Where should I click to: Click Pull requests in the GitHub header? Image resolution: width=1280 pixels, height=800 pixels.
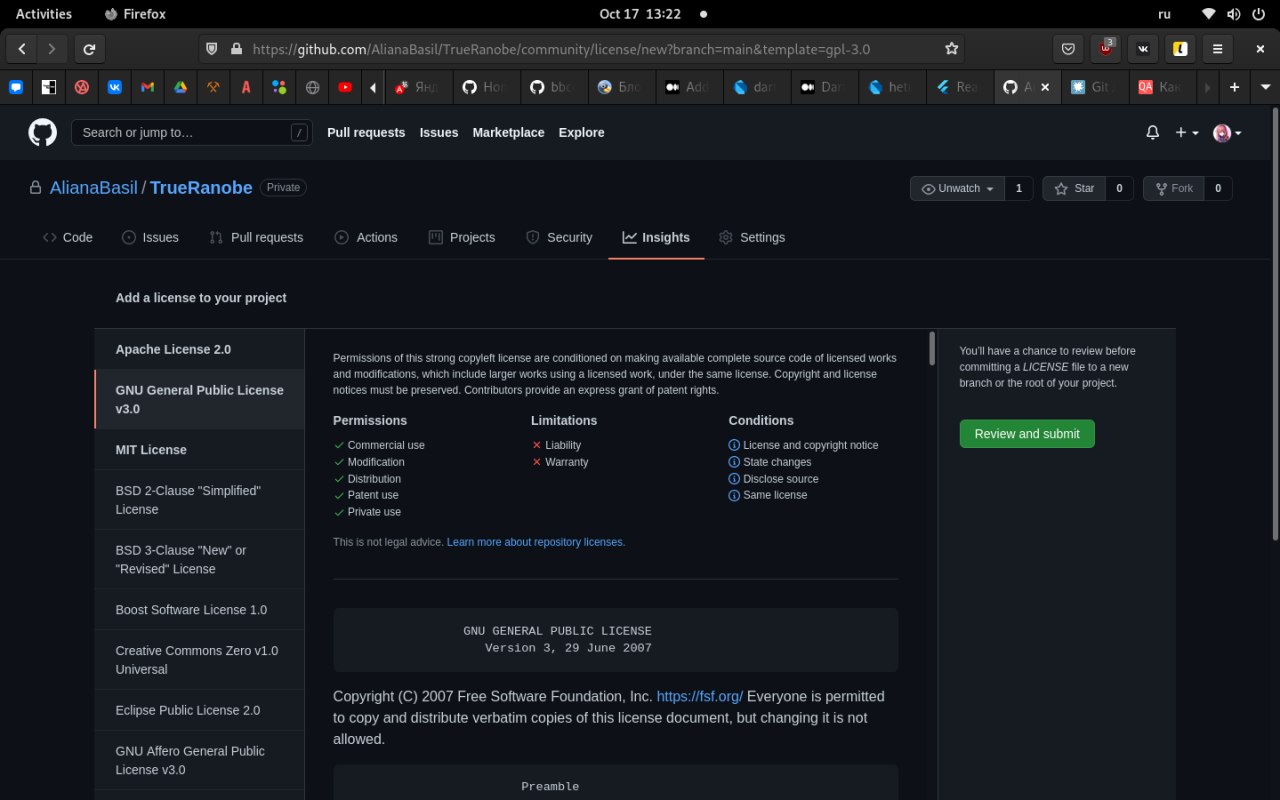click(x=366, y=132)
